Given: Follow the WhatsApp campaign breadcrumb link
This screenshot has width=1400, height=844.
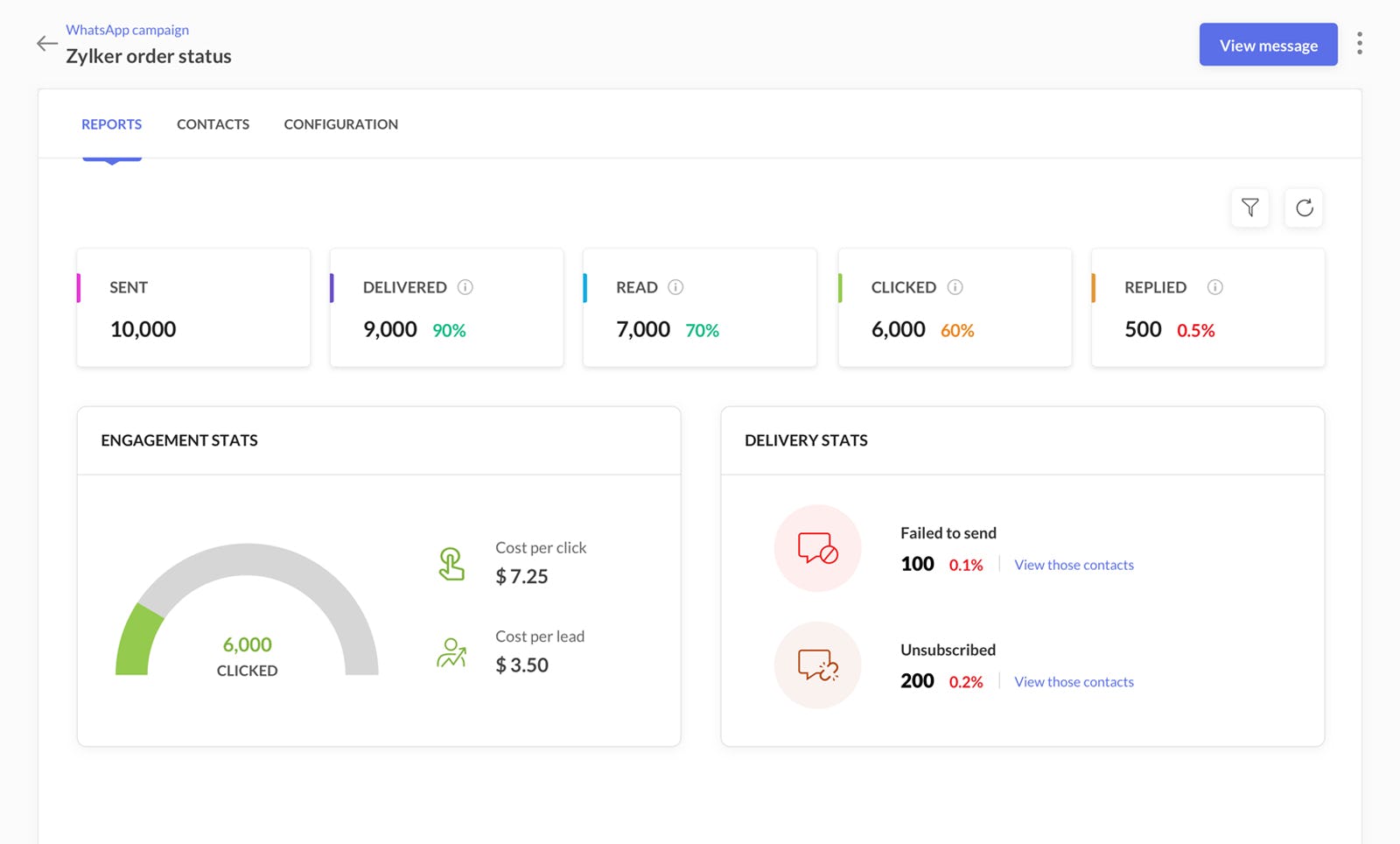Looking at the screenshot, I should pos(127,30).
